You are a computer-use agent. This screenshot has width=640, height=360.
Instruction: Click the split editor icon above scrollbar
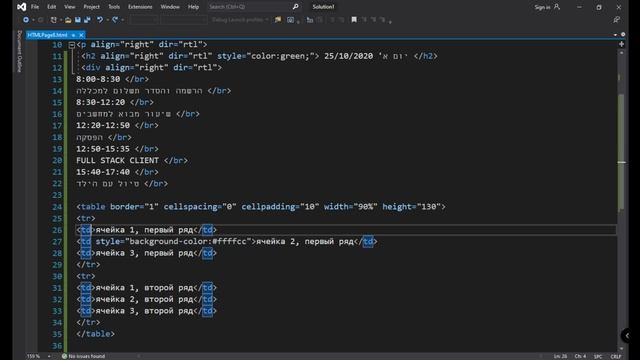click(x=621, y=44)
